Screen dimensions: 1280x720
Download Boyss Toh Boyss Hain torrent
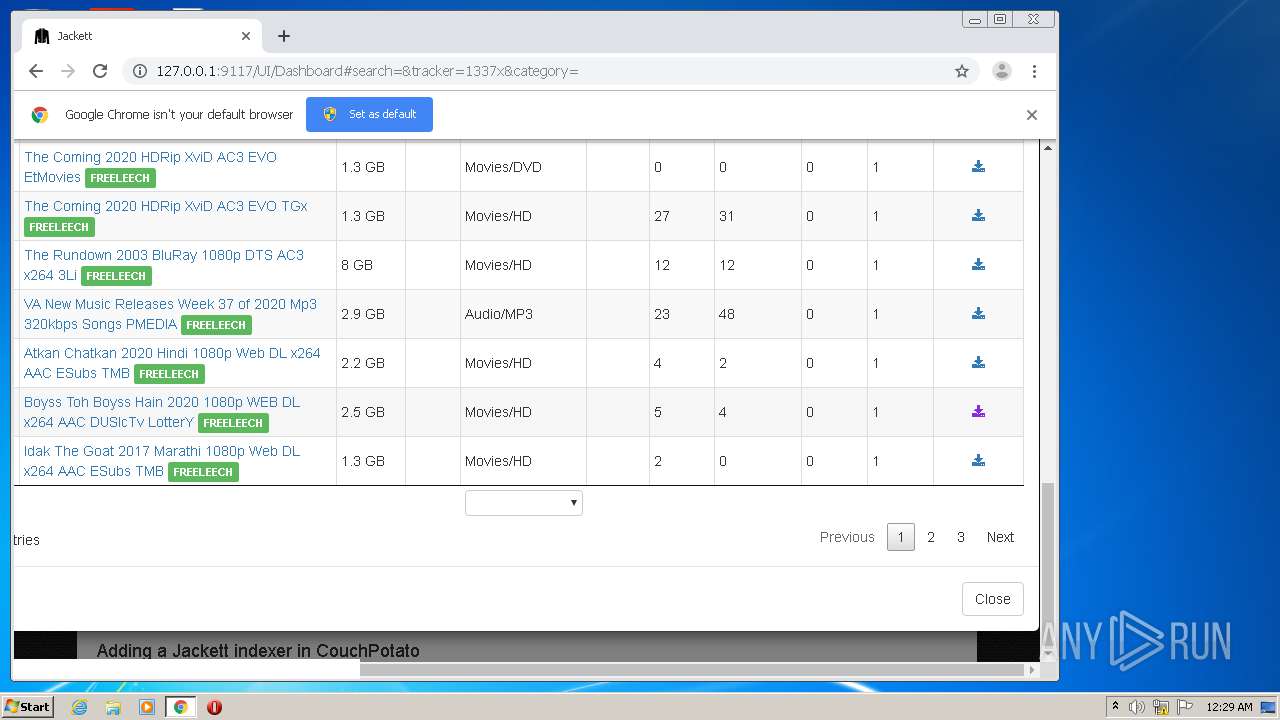(978, 412)
